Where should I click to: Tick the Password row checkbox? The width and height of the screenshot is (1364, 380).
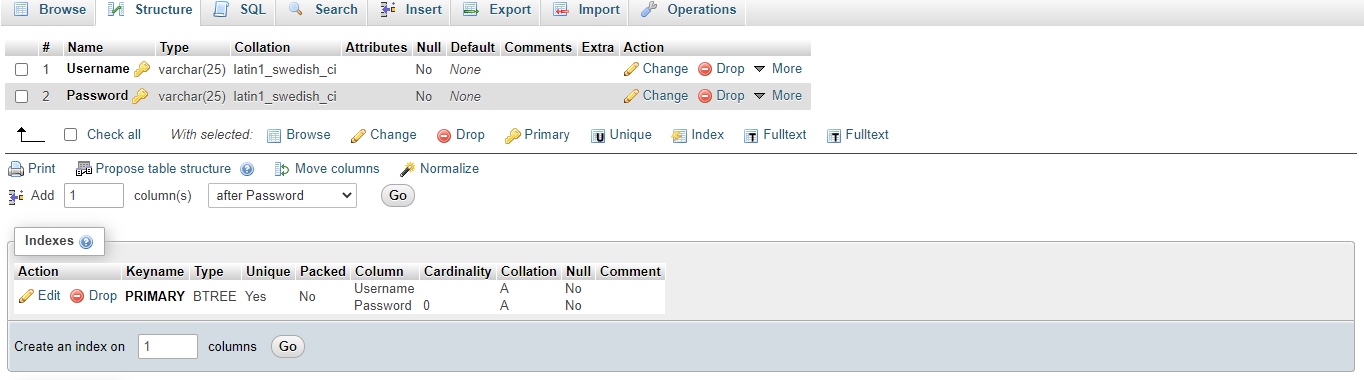21,97
